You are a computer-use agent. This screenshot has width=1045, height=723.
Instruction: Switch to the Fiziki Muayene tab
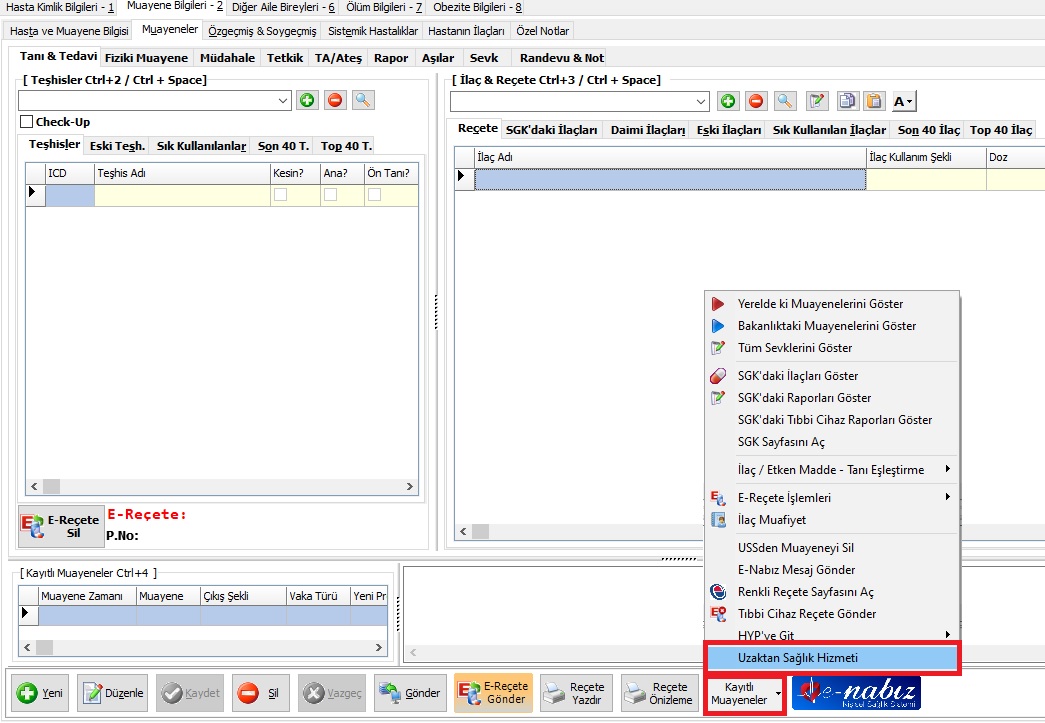click(x=146, y=58)
